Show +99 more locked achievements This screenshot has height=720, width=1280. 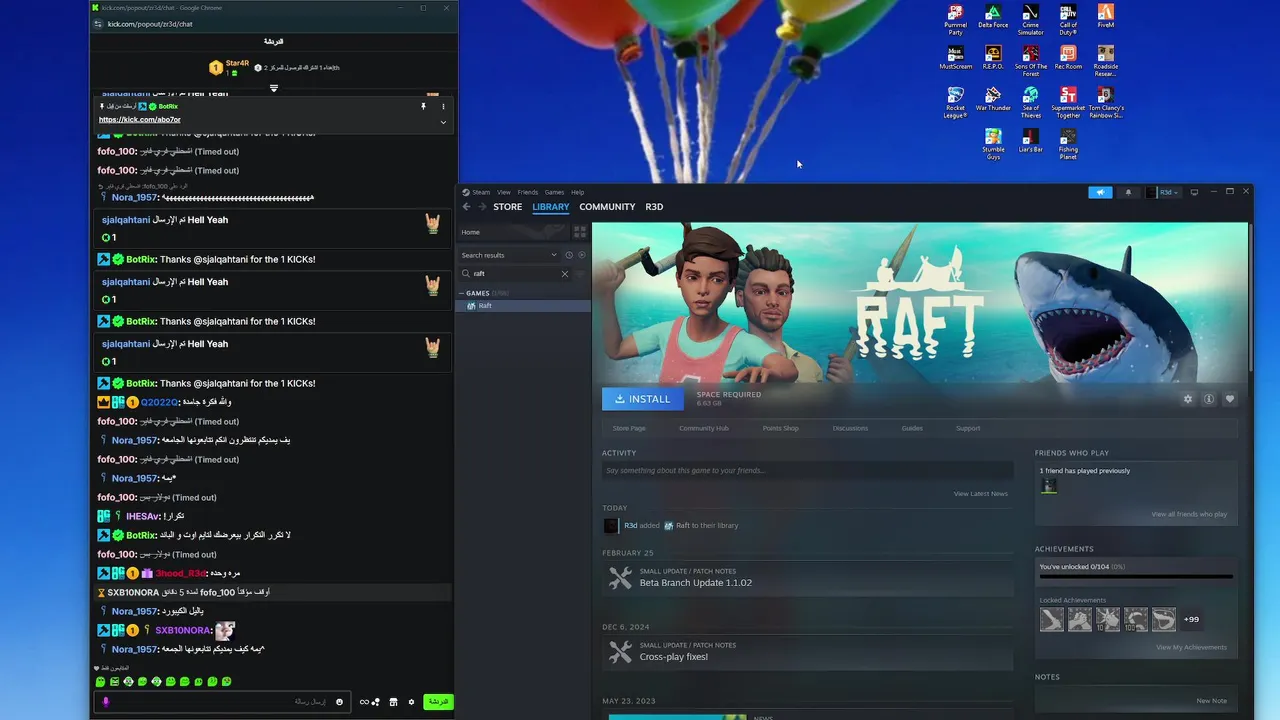(1191, 619)
